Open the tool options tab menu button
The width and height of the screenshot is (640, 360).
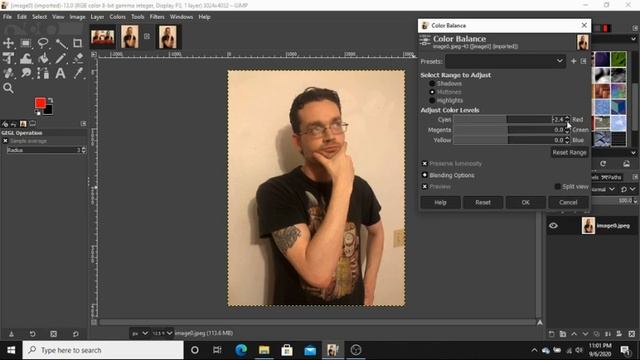[84, 123]
